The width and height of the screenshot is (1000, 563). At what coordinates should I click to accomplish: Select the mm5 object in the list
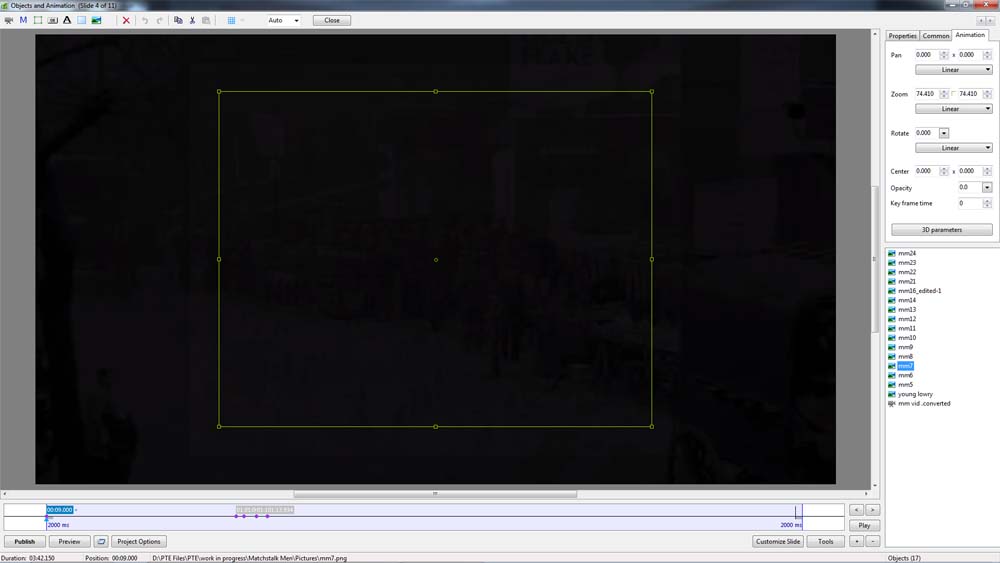click(906, 384)
